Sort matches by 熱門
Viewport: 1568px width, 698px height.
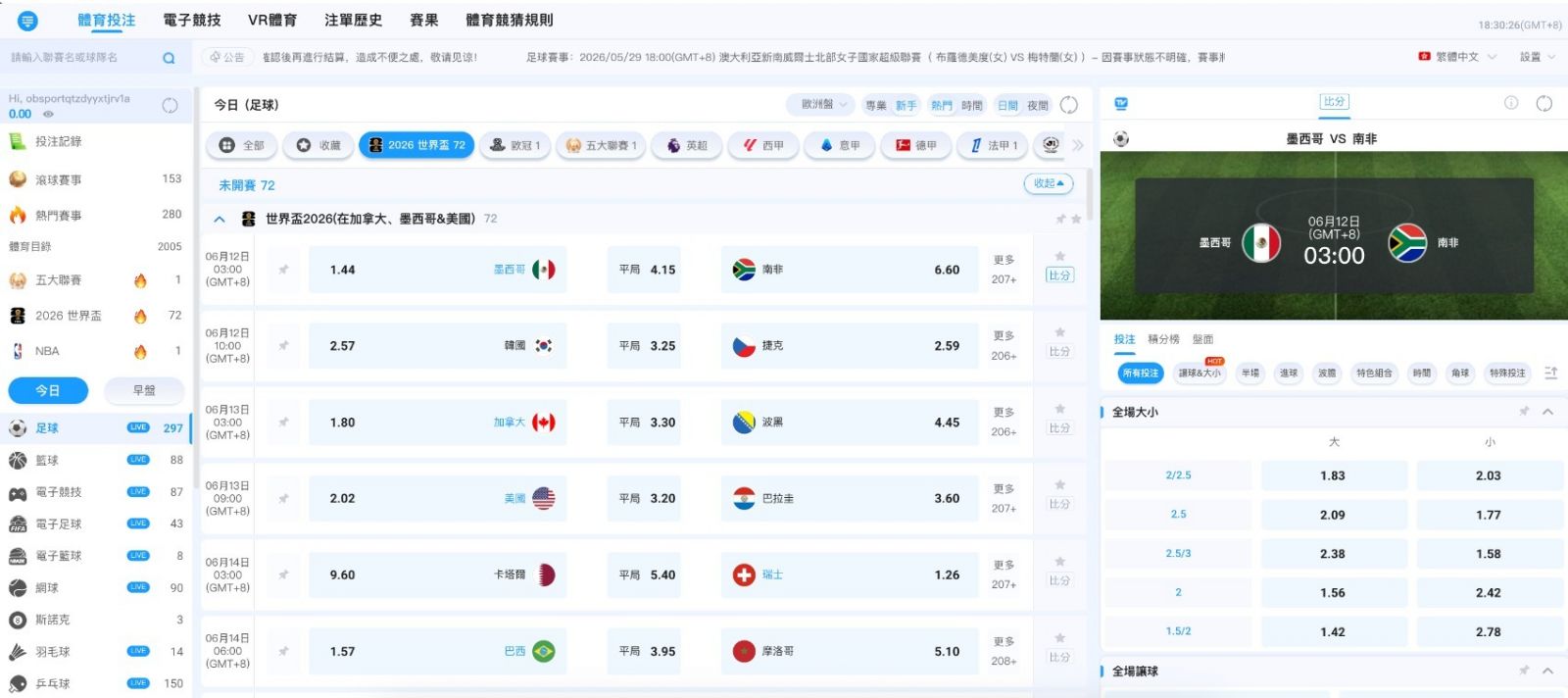[942, 105]
